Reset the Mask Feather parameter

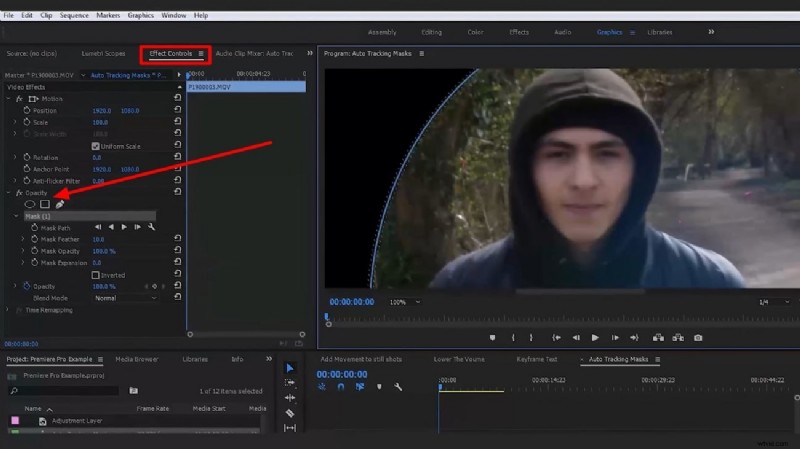point(178,238)
